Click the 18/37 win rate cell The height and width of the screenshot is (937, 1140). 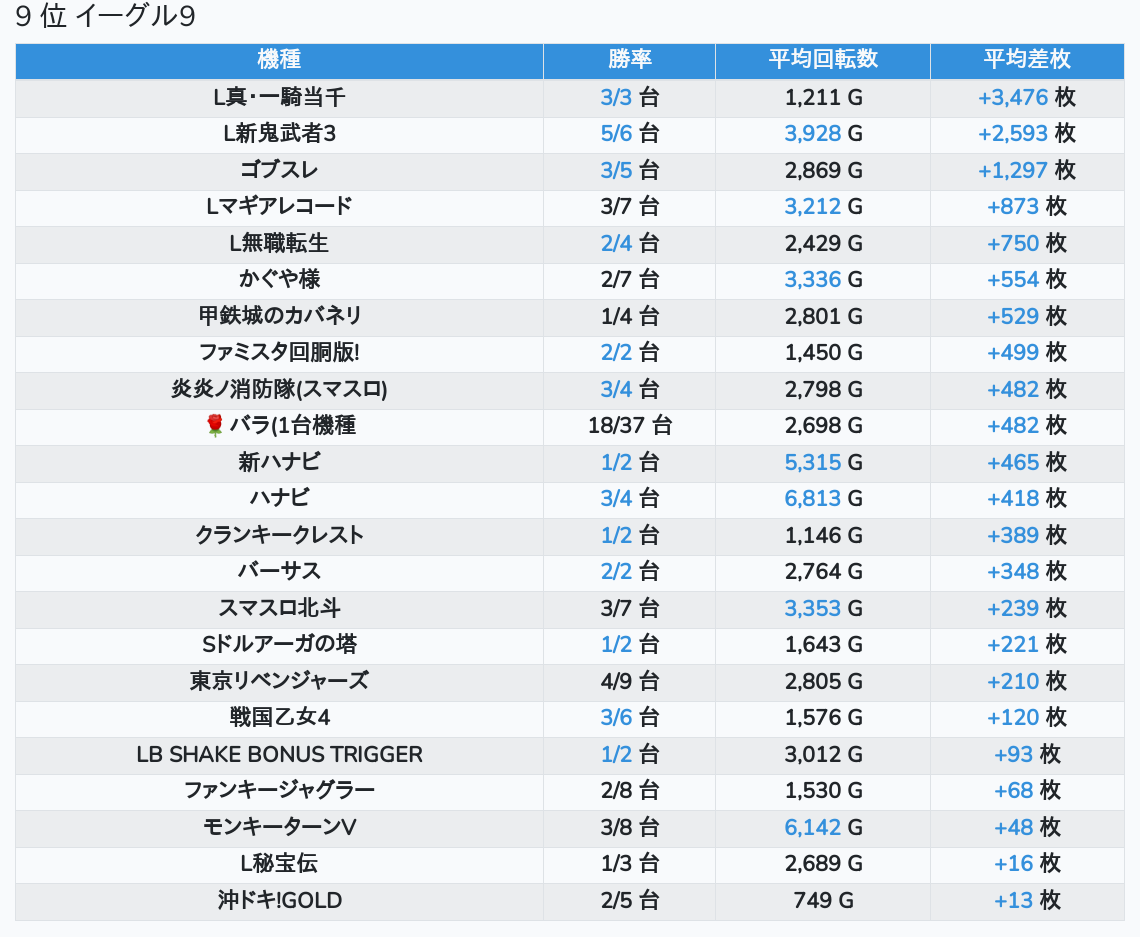629,426
